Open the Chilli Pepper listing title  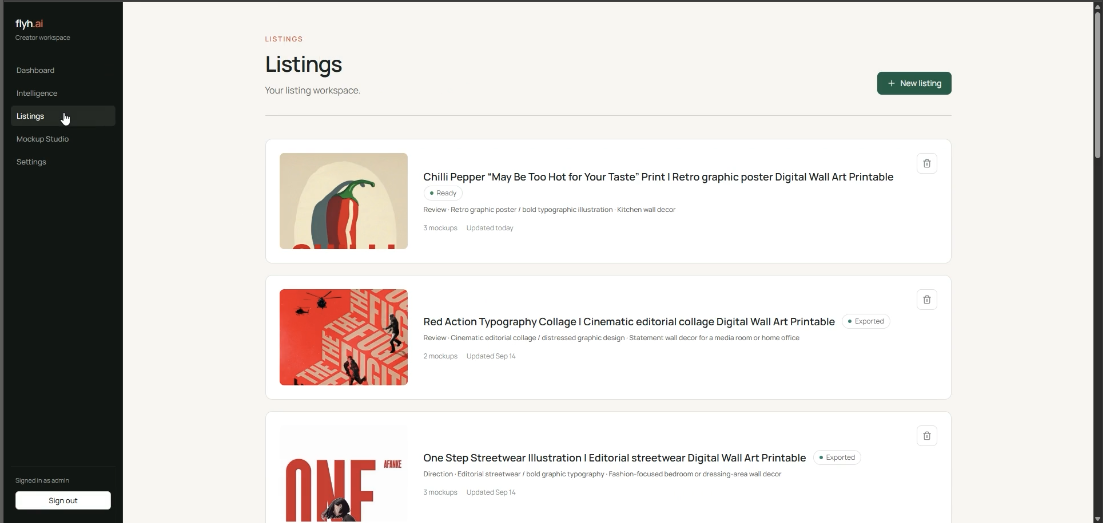[658, 177]
